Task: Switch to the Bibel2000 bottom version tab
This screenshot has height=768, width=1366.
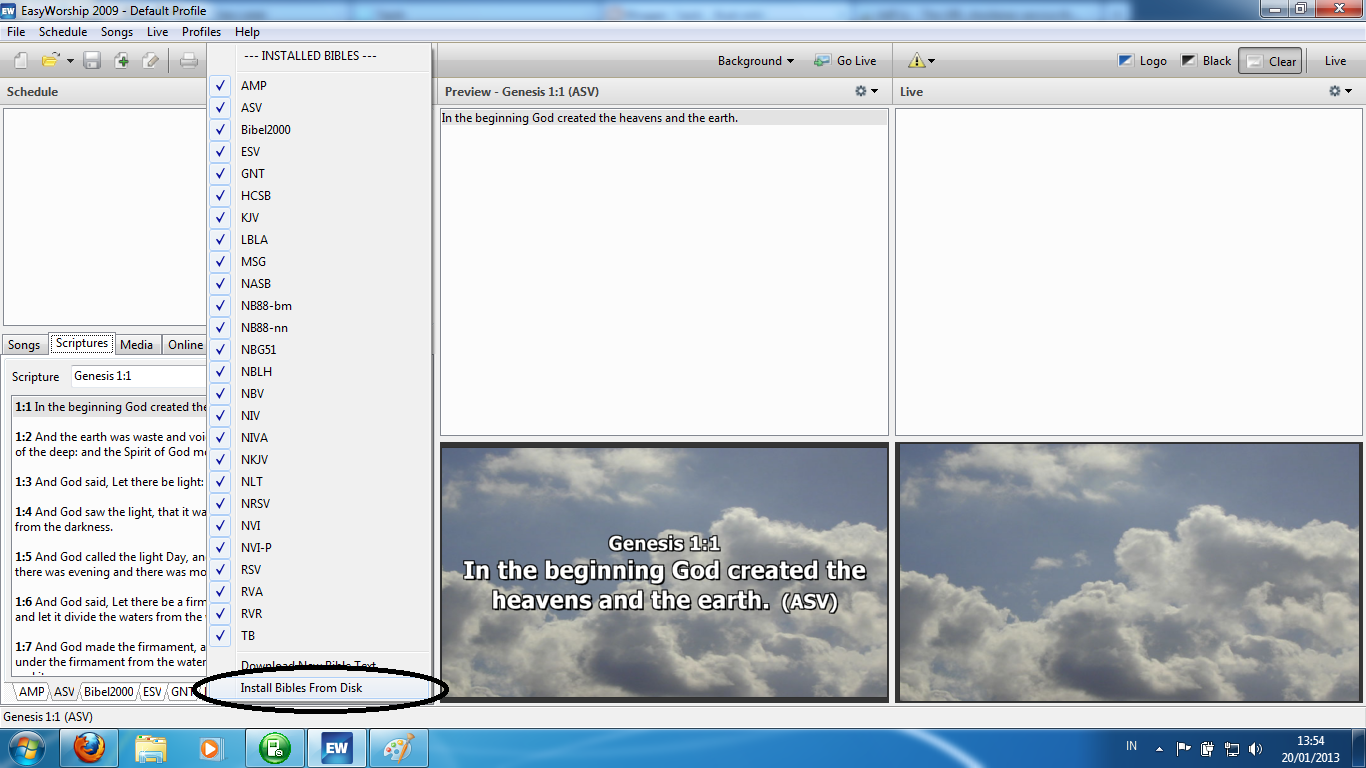Action: tap(109, 692)
